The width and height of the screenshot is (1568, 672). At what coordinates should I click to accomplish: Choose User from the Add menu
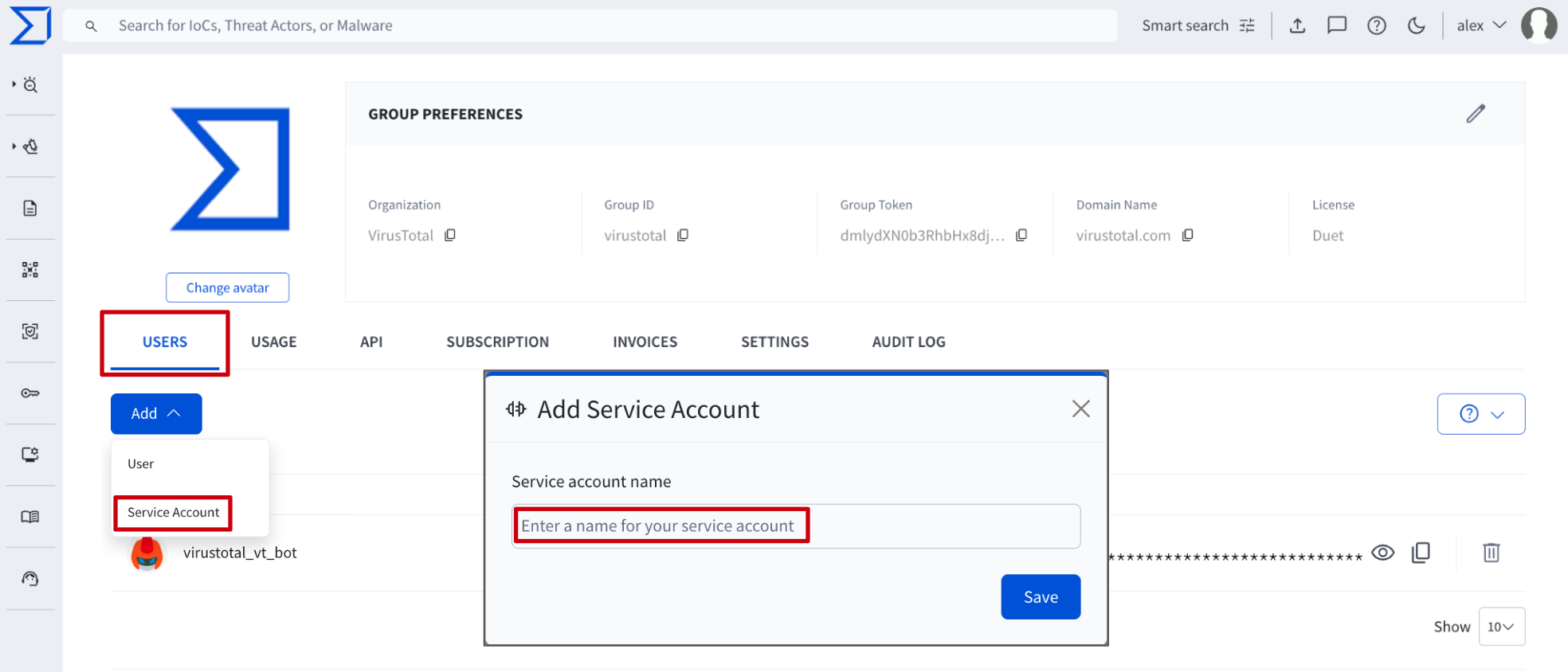click(141, 464)
